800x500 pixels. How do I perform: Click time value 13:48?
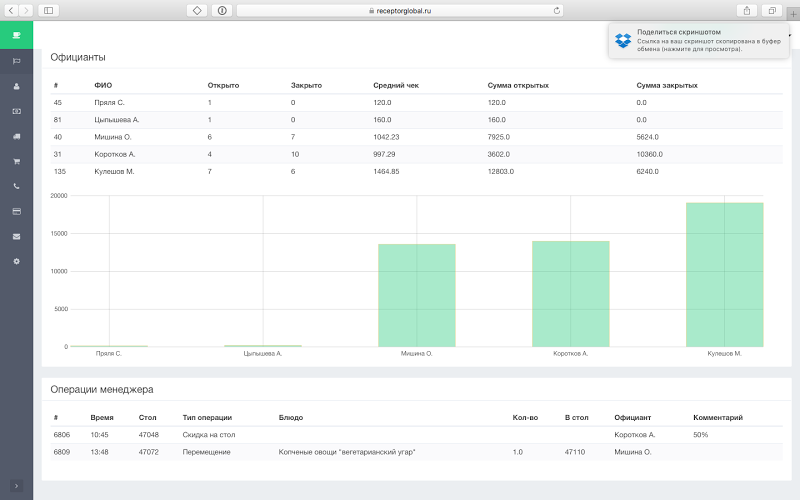click(99, 452)
